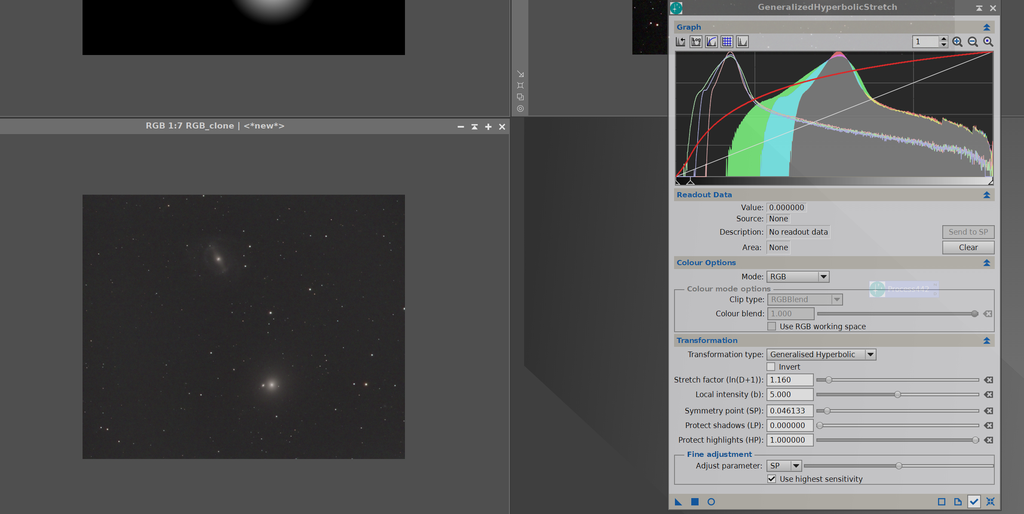Open the Adjust parameter SP dropdown
1024x514 pixels.
784,466
